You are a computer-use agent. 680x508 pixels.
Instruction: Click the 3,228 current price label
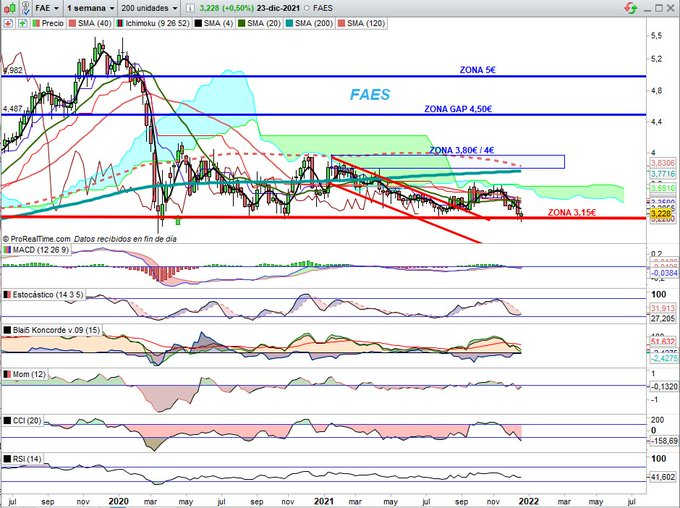662,213
